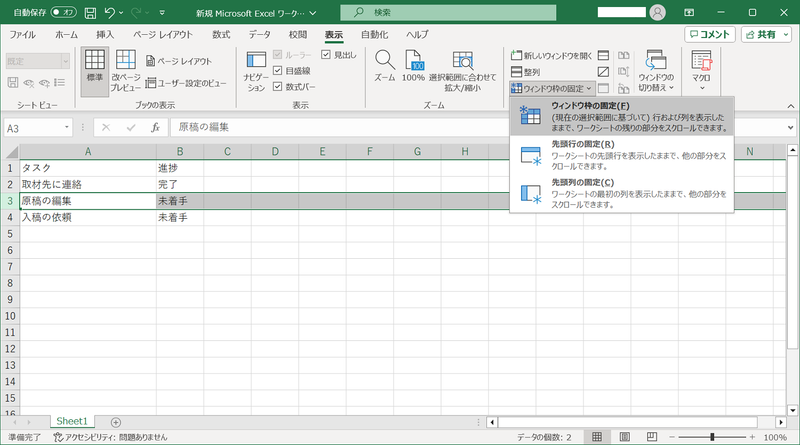Click the zoom percentage 100% in status bar

775,437
